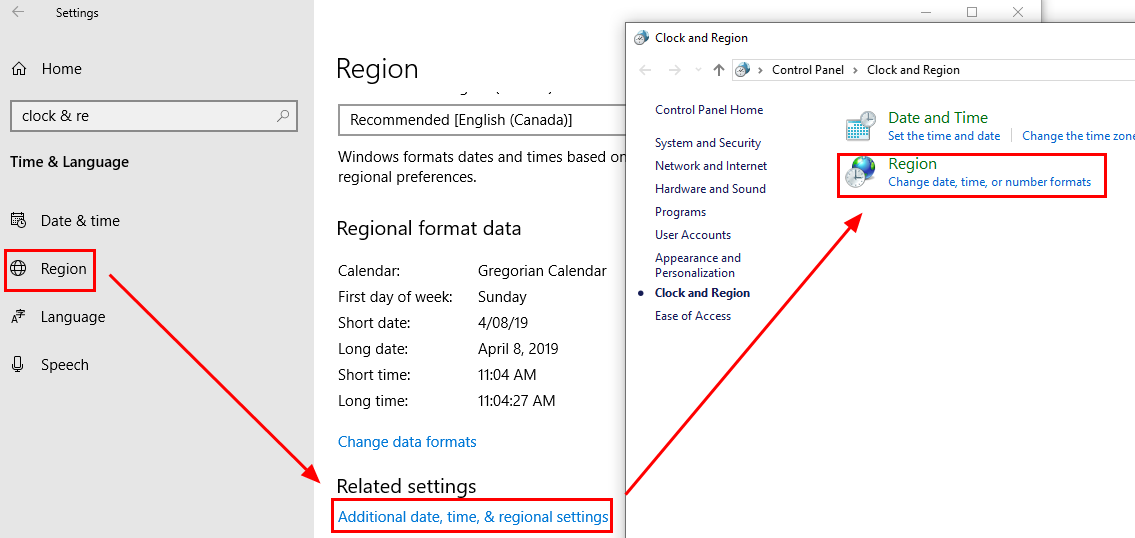Expand the recent locations chevron in Control Panel
The image size is (1135, 538).
(698, 70)
